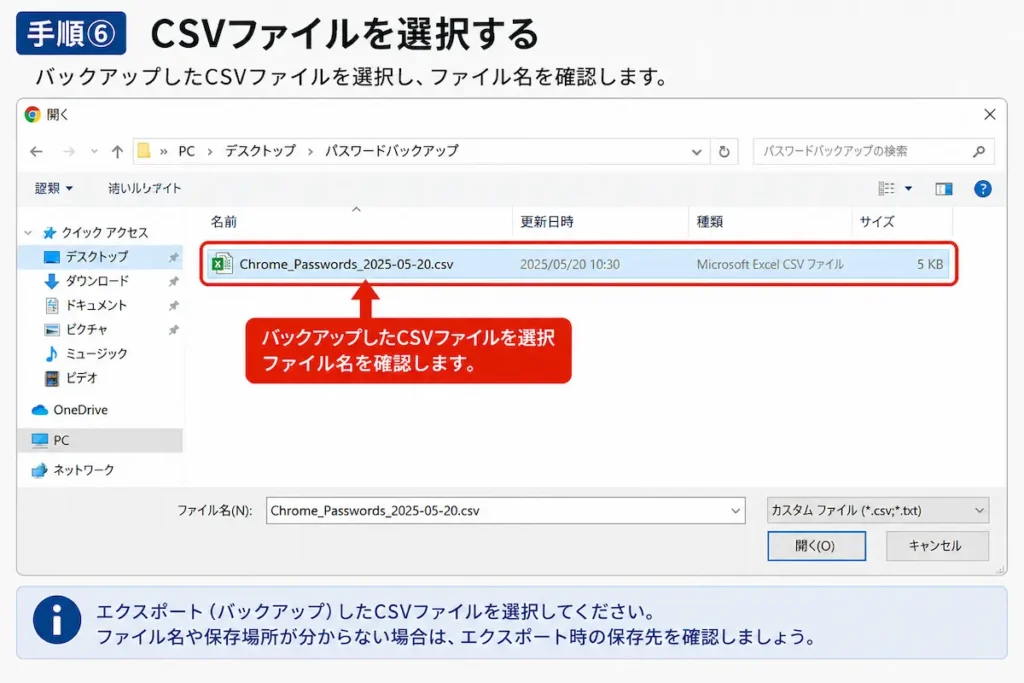Click the file date 2025/05/20 10:30
This screenshot has height=683, width=1024.
click(x=569, y=264)
